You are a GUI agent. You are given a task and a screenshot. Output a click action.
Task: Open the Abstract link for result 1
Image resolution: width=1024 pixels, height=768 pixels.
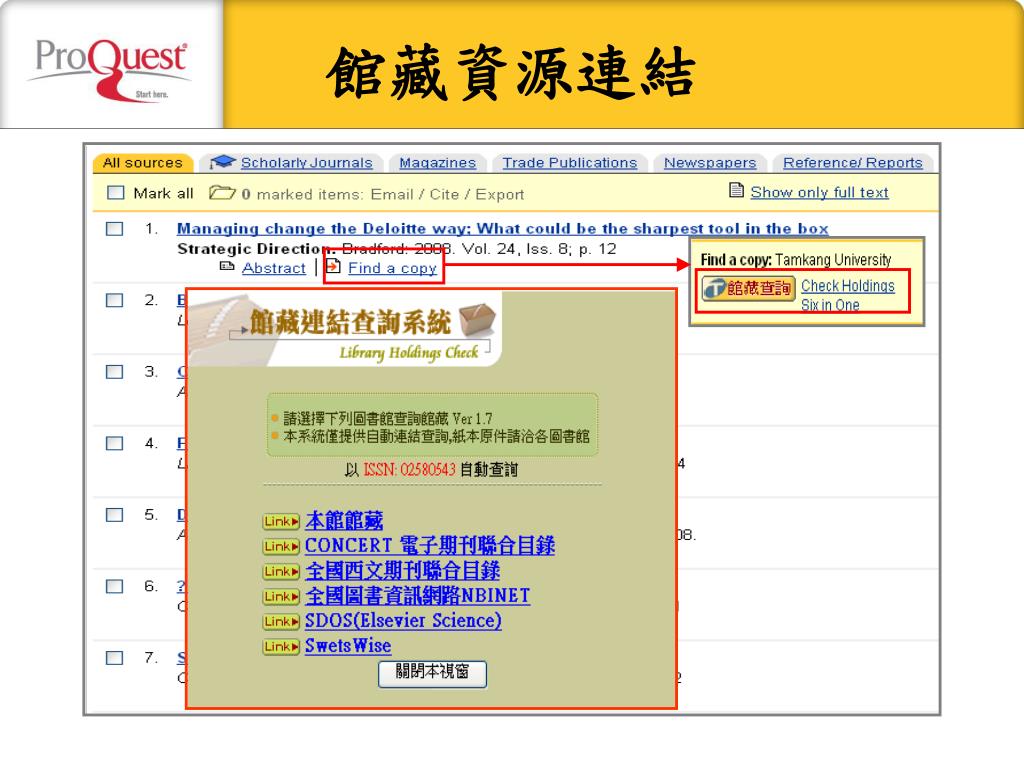pyautogui.click(x=274, y=268)
